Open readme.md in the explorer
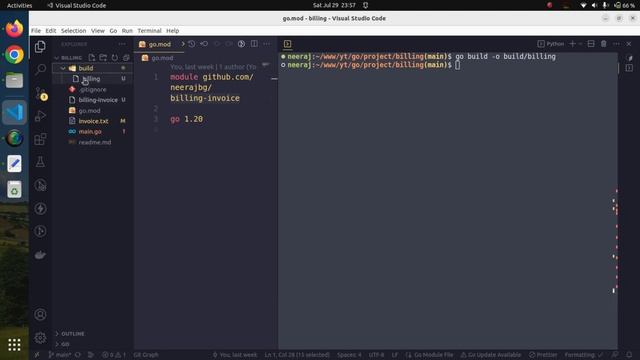The width and height of the screenshot is (640, 360). click(x=92, y=142)
